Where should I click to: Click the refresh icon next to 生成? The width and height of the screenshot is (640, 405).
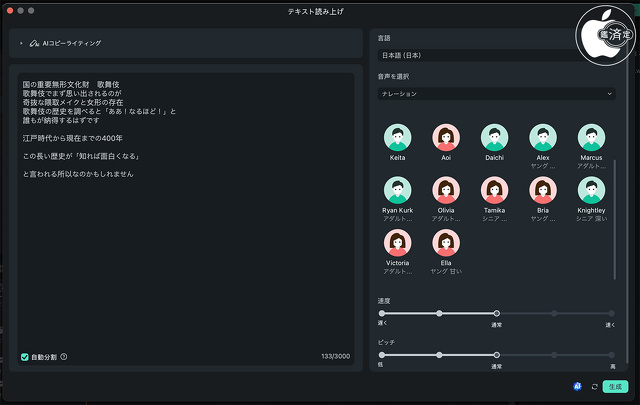pyautogui.click(x=594, y=386)
